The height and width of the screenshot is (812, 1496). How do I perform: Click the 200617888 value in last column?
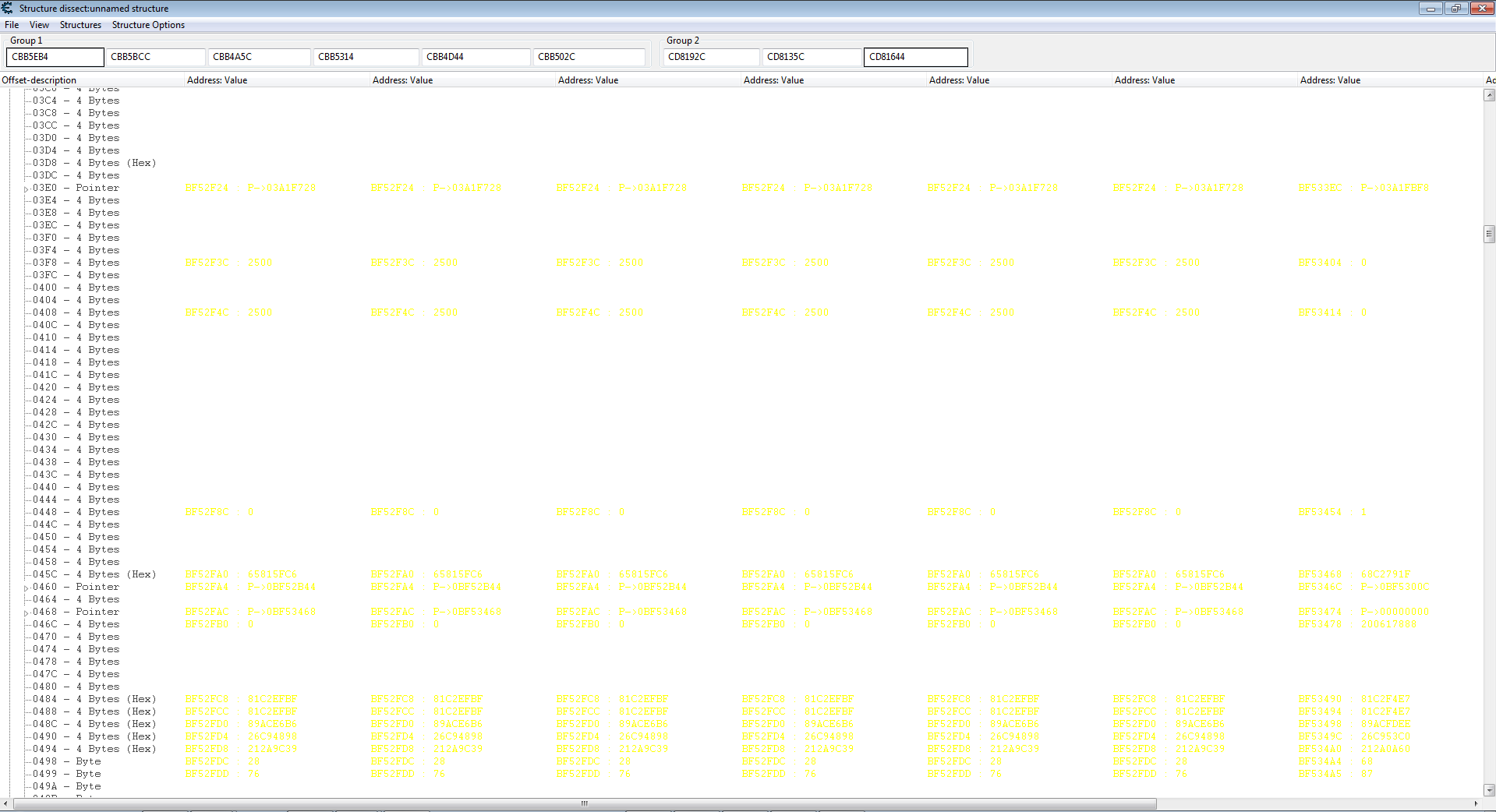(x=1388, y=624)
